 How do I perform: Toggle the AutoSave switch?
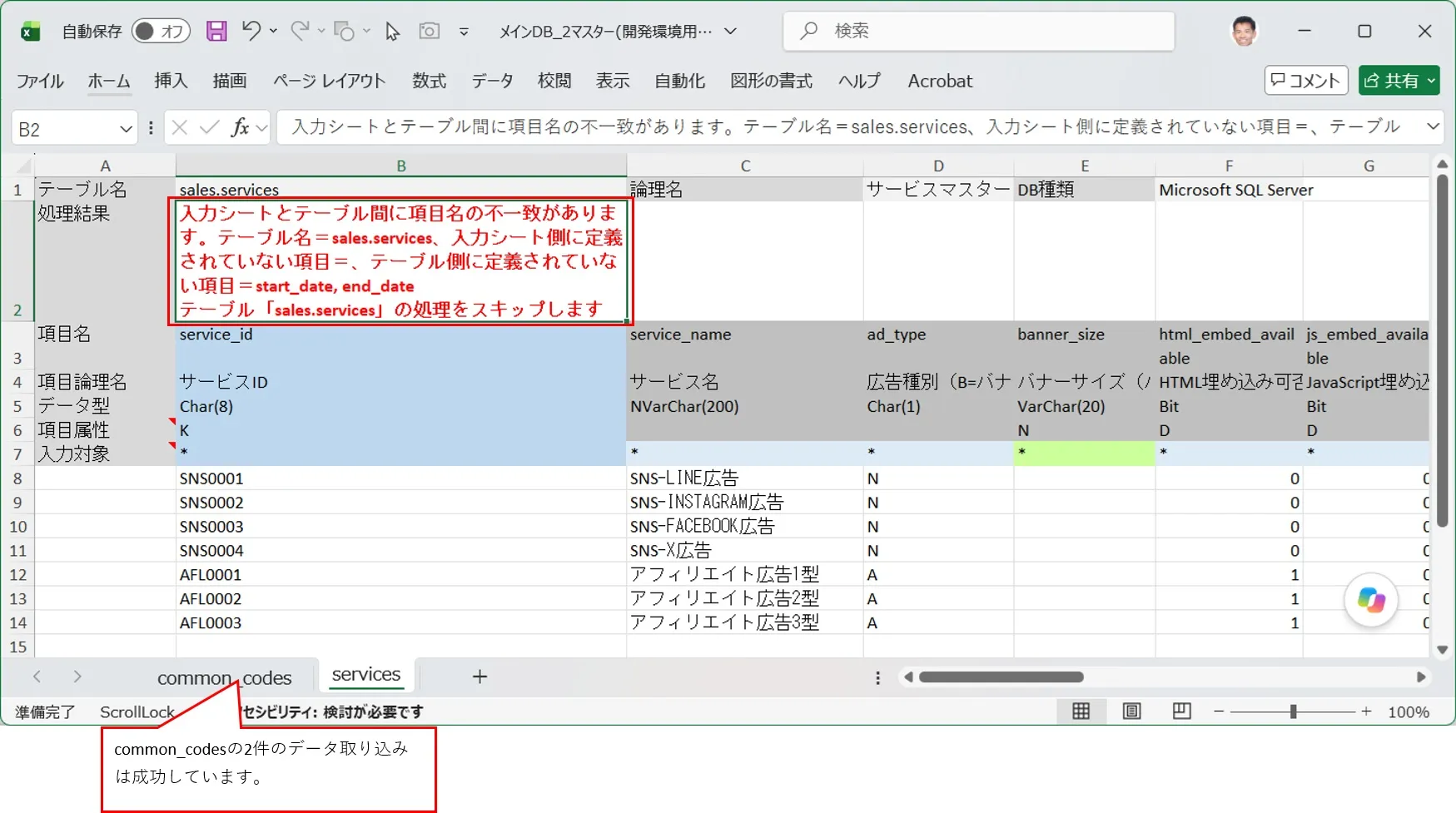tap(161, 32)
